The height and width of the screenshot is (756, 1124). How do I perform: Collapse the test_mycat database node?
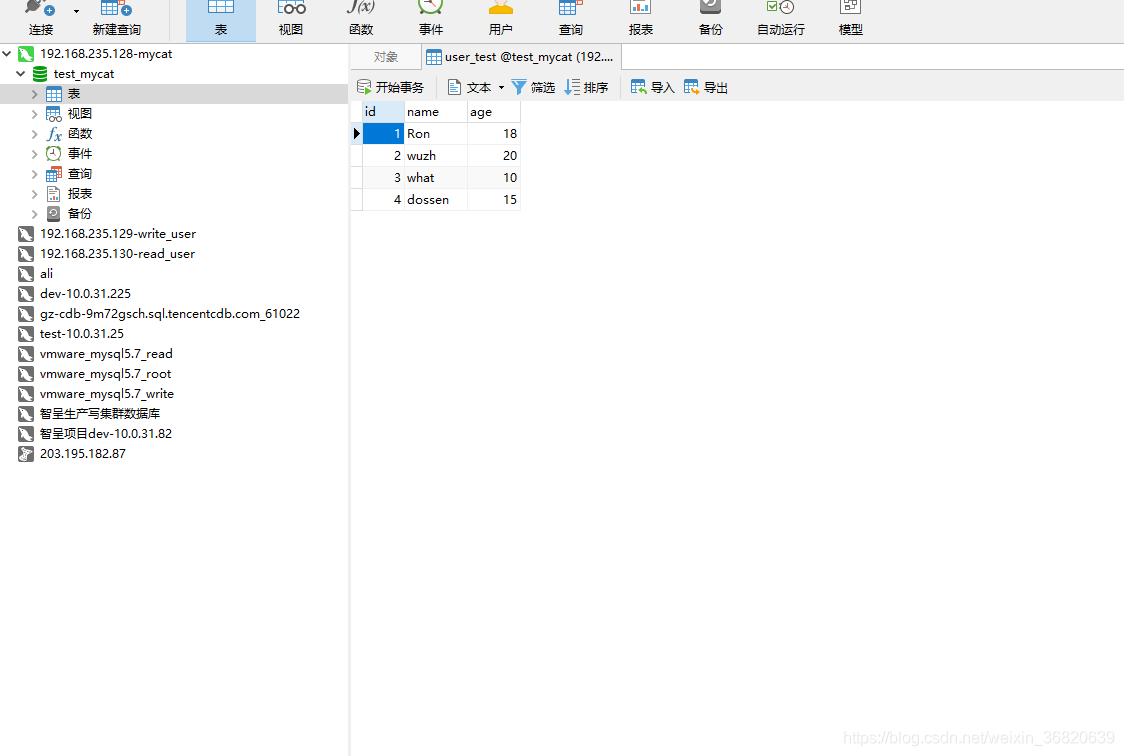(21, 74)
